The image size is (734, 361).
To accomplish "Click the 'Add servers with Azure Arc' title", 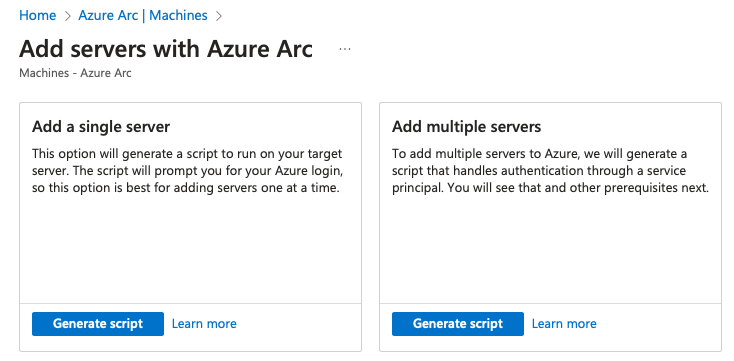I will coord(166,49).
